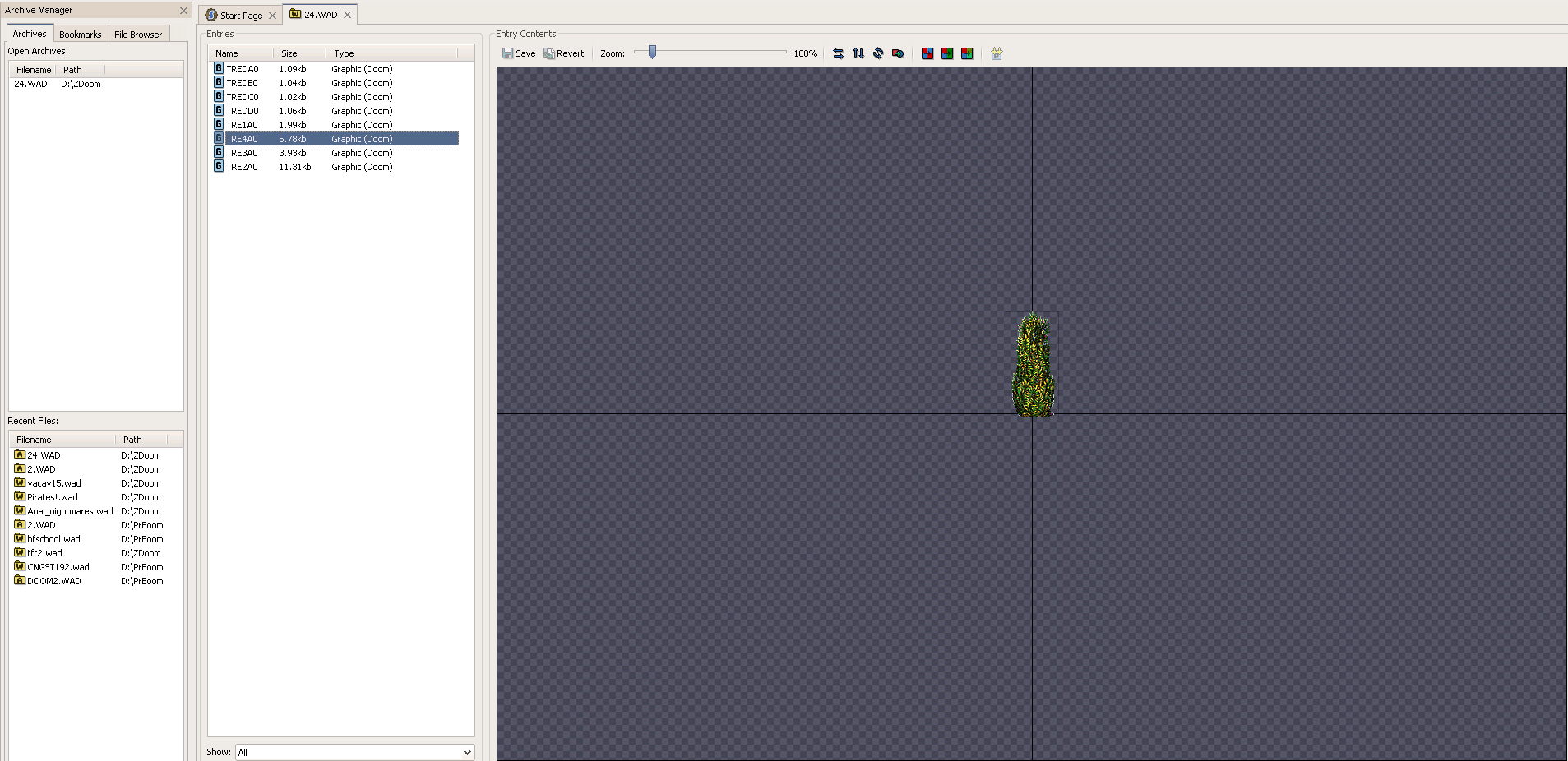Image resolution: width=1568 pixels, height=761 pixels.
Task: Click the graphic icon beside TRE3A0
Action: point(219,152)
